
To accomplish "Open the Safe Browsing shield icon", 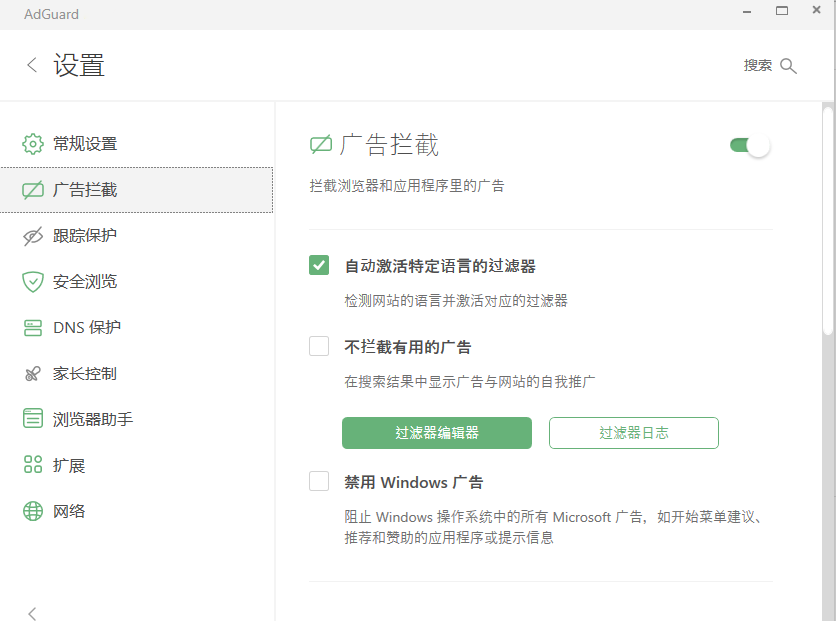I will (31, 282).
